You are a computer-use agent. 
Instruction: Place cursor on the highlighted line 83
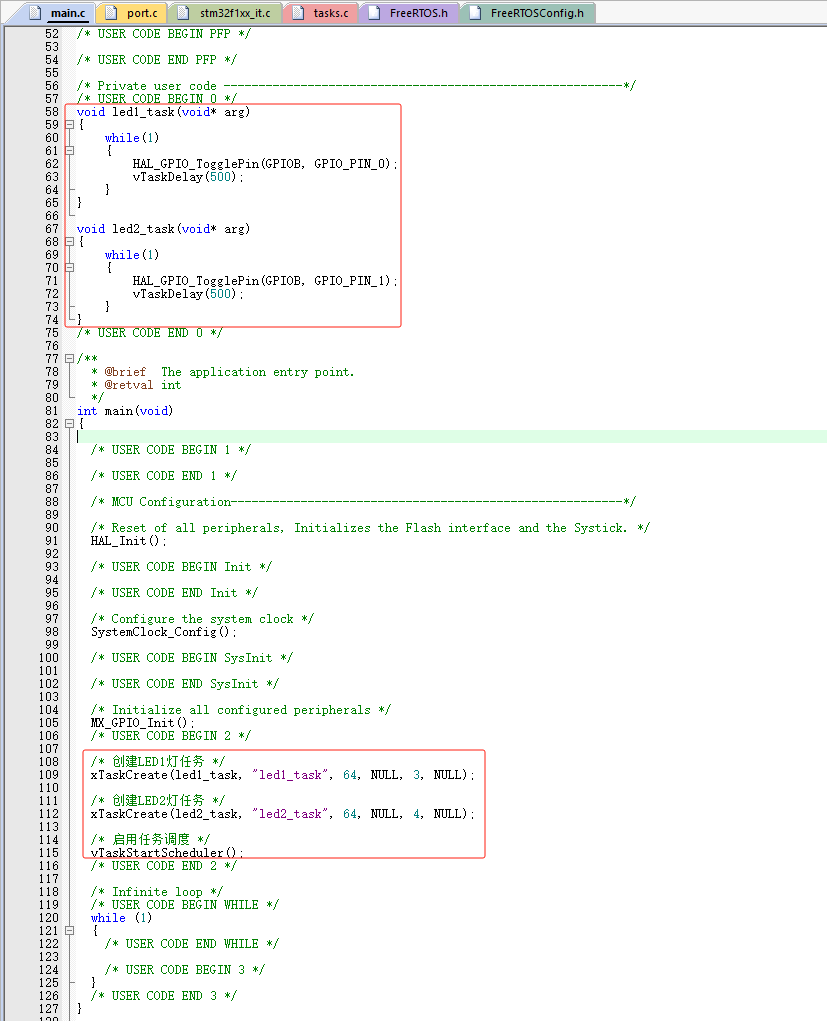click(451, 436)
